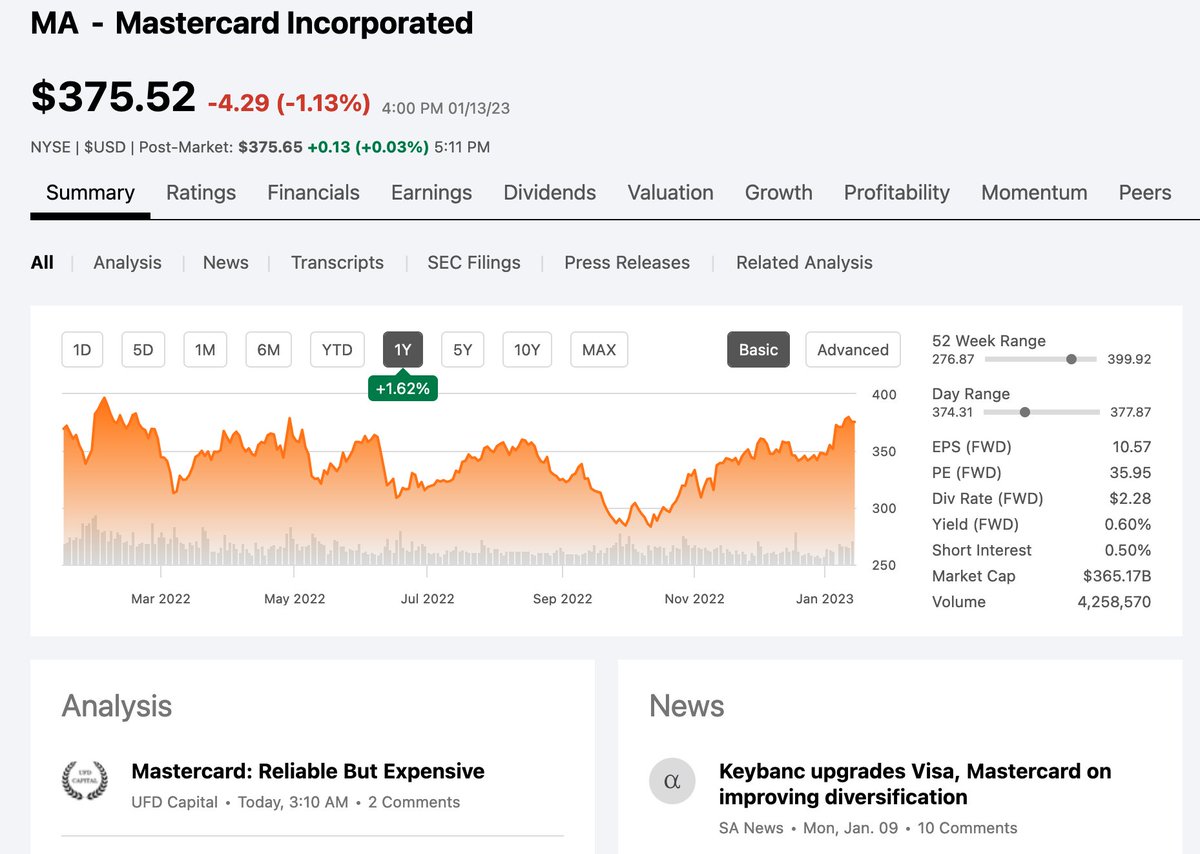
Task: Click the Summary tab
Action: [90, 193]
